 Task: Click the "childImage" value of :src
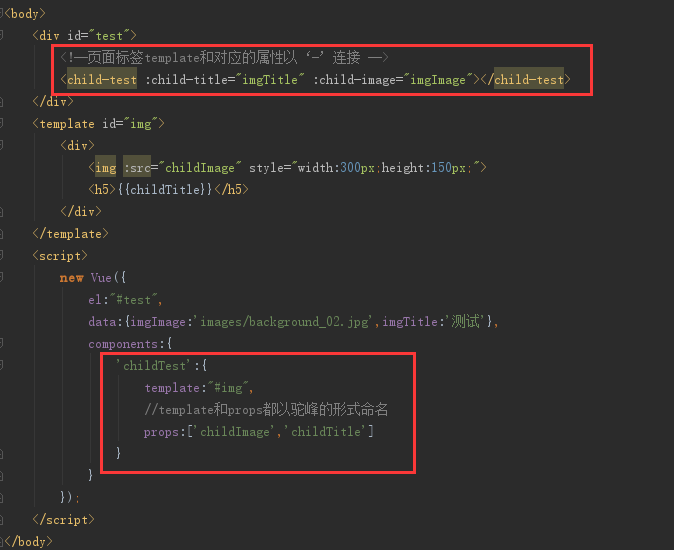pyautogui.click(x=200, y=168)
